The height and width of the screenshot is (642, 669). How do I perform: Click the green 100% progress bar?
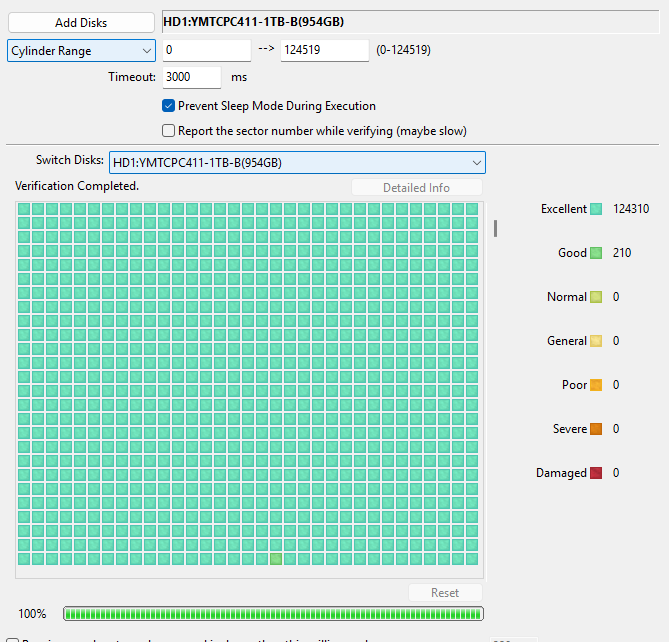click(273, 613)
